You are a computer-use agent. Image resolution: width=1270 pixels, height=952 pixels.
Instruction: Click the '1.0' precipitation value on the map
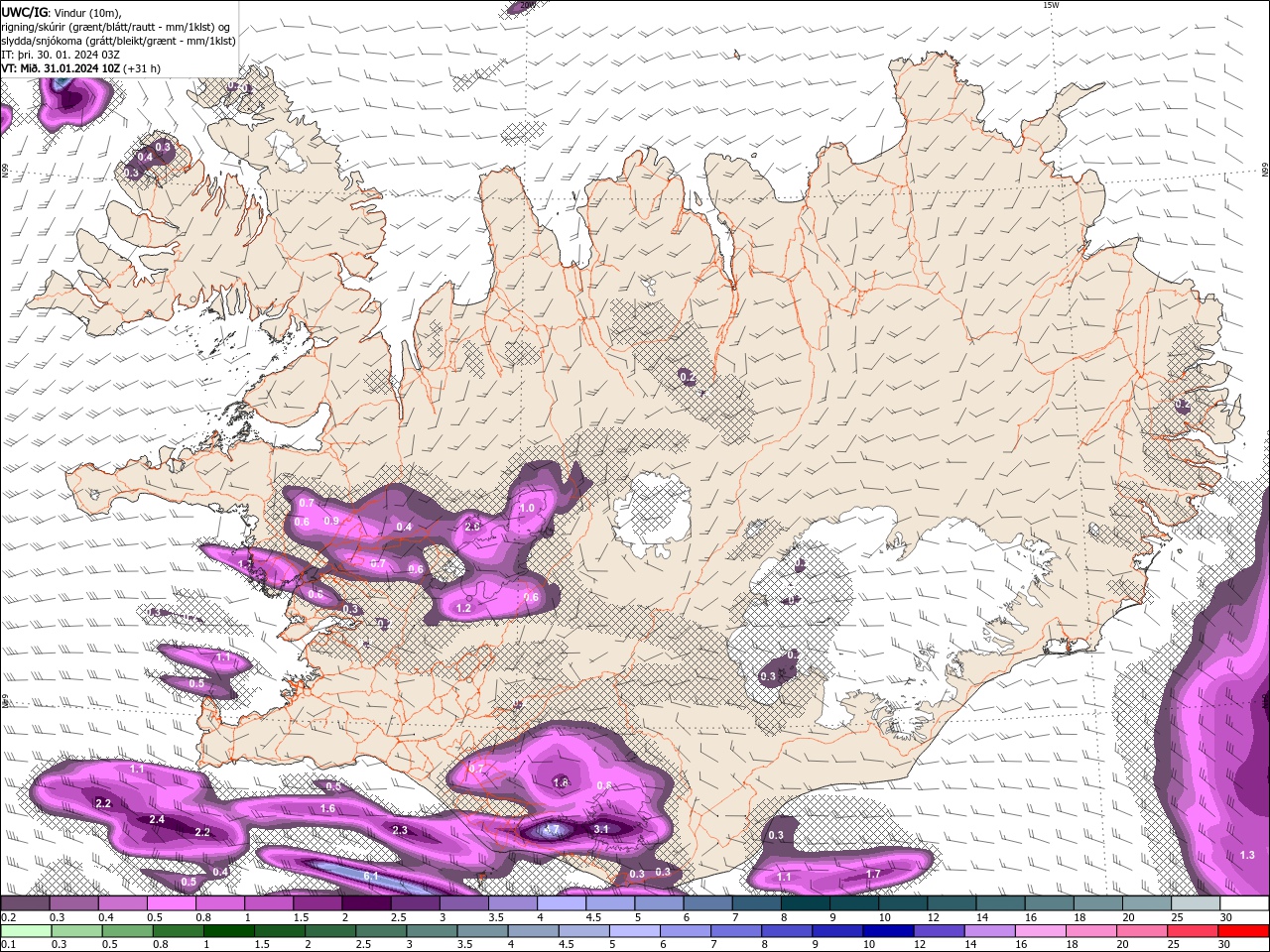tap(528, 508)
